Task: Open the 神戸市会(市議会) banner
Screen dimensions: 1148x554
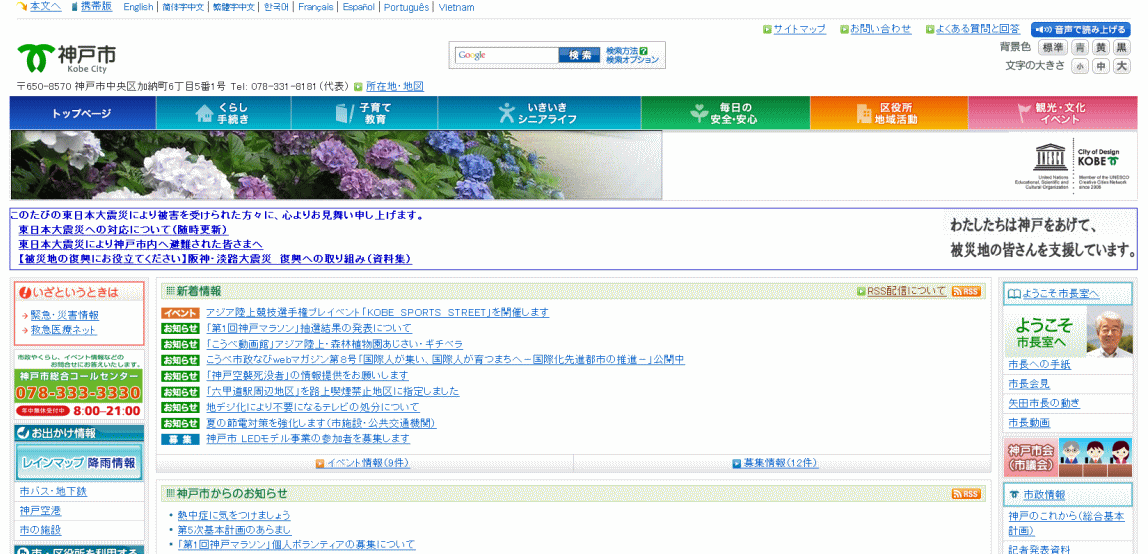Action: (1068, 457)
